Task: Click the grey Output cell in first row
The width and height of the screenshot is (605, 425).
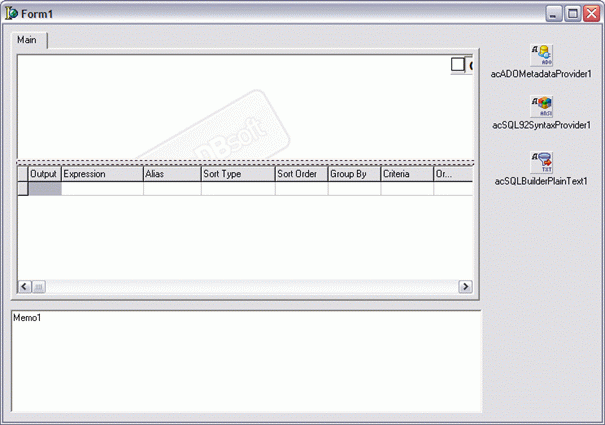Action: pos(45,188)
